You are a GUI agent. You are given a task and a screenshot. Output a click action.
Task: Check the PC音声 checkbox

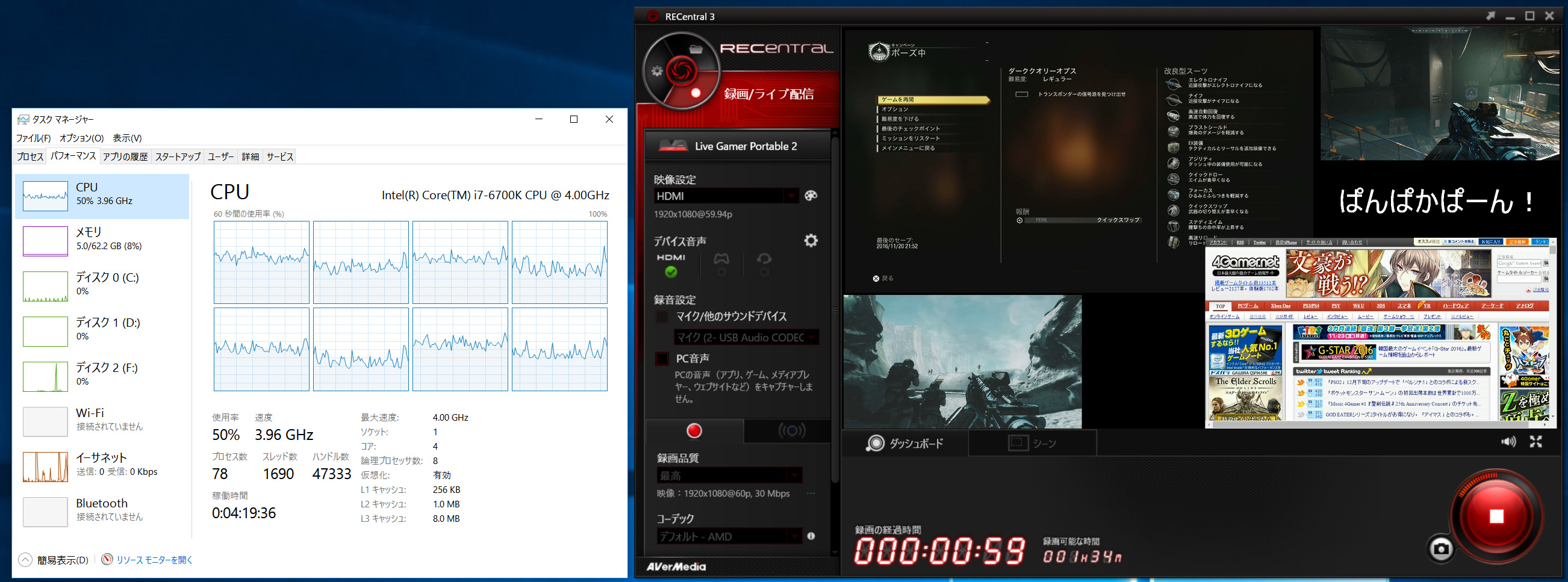tap(662, 359)
